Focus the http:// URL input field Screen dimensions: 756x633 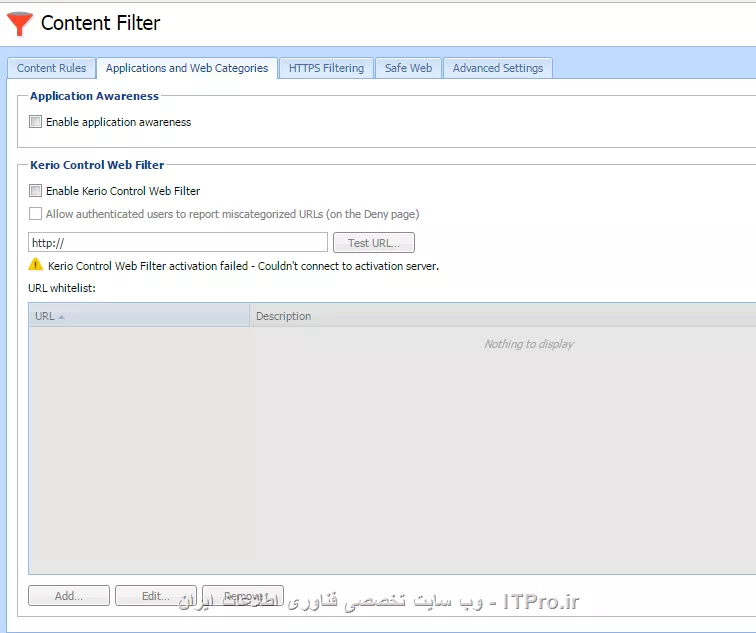(178, 242)
